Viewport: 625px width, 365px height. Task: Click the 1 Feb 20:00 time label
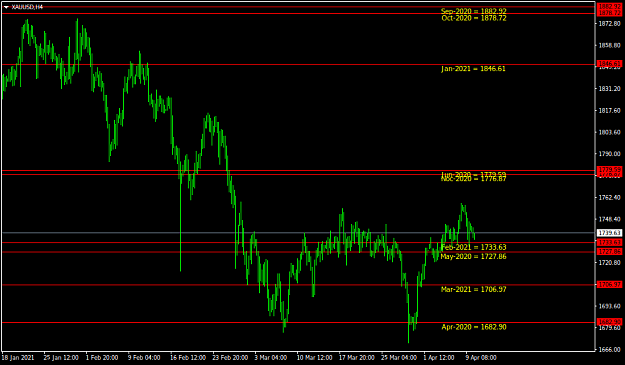pyautogui.click(x=102, y=357)
